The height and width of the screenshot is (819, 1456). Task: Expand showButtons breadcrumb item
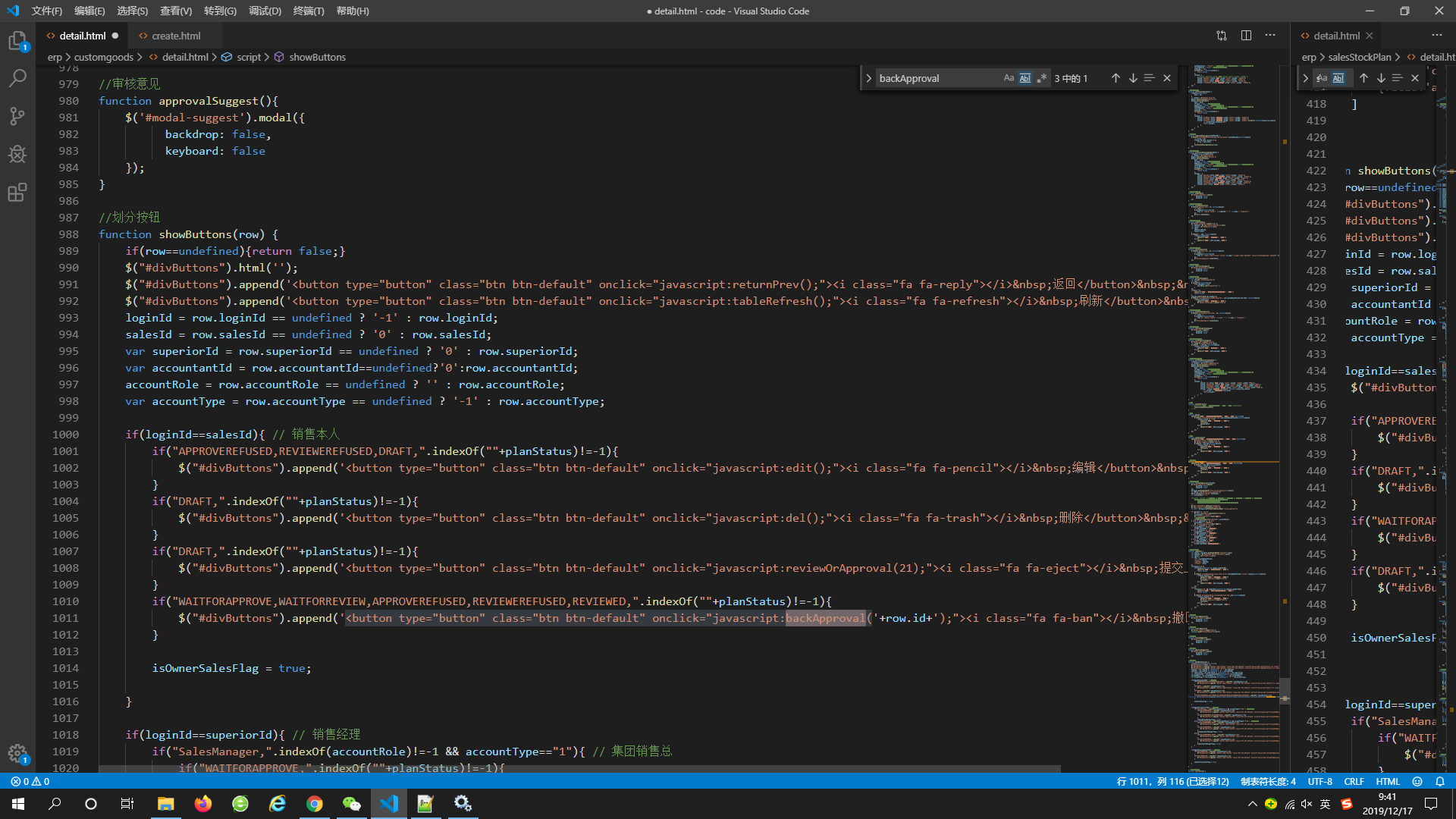click(x=317, y=57)
